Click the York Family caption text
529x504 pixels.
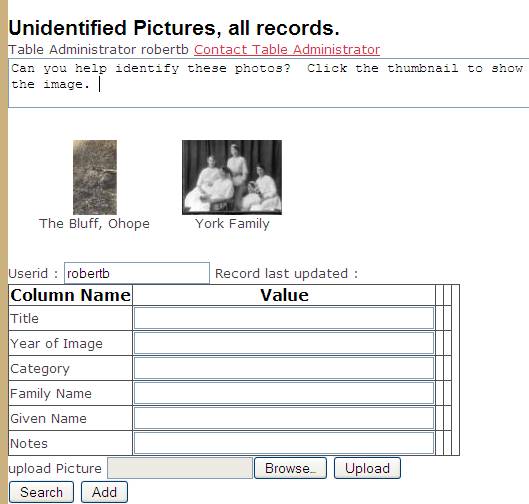point(232,224)
